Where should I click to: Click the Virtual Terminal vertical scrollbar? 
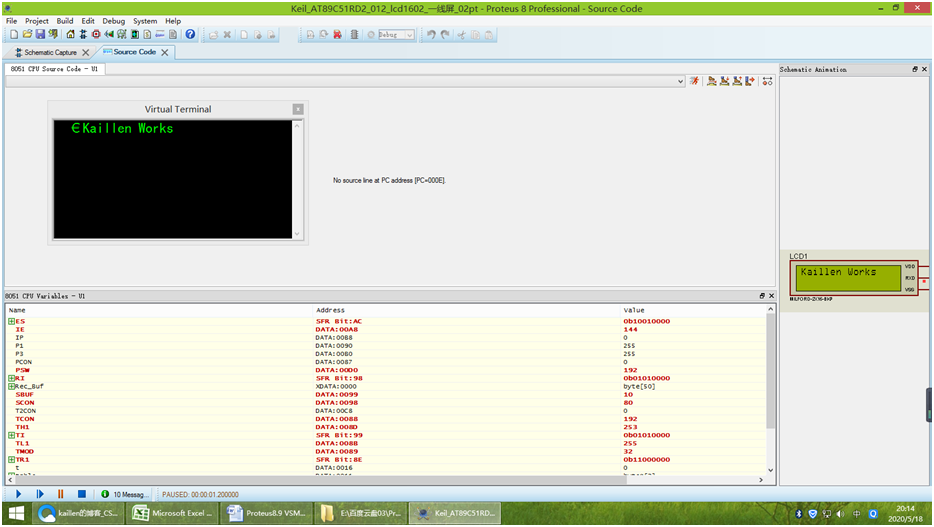point(297,179)
